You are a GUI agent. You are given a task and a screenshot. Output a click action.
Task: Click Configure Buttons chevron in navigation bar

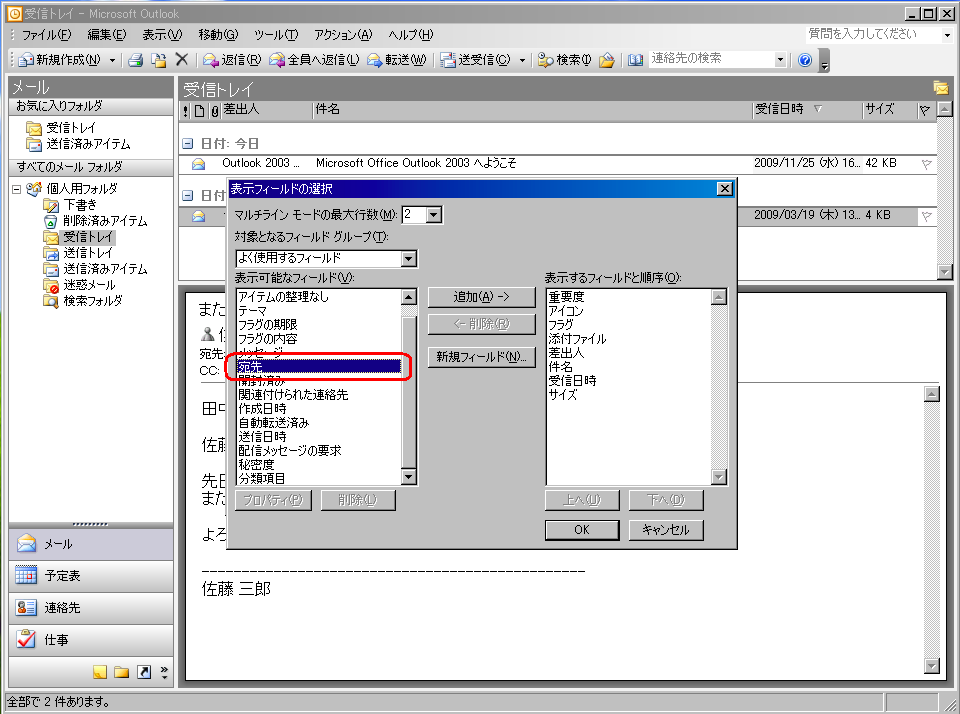tap(164, 672)
